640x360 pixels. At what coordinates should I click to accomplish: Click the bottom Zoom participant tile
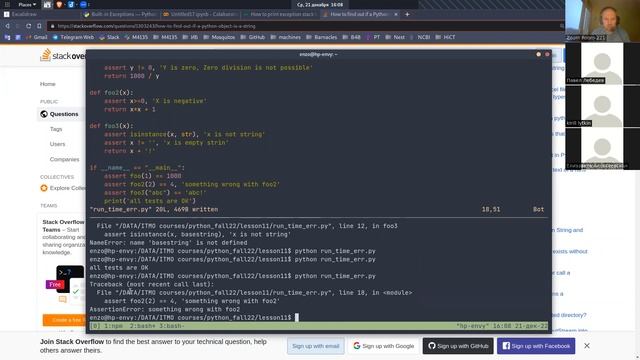[602, 148]
